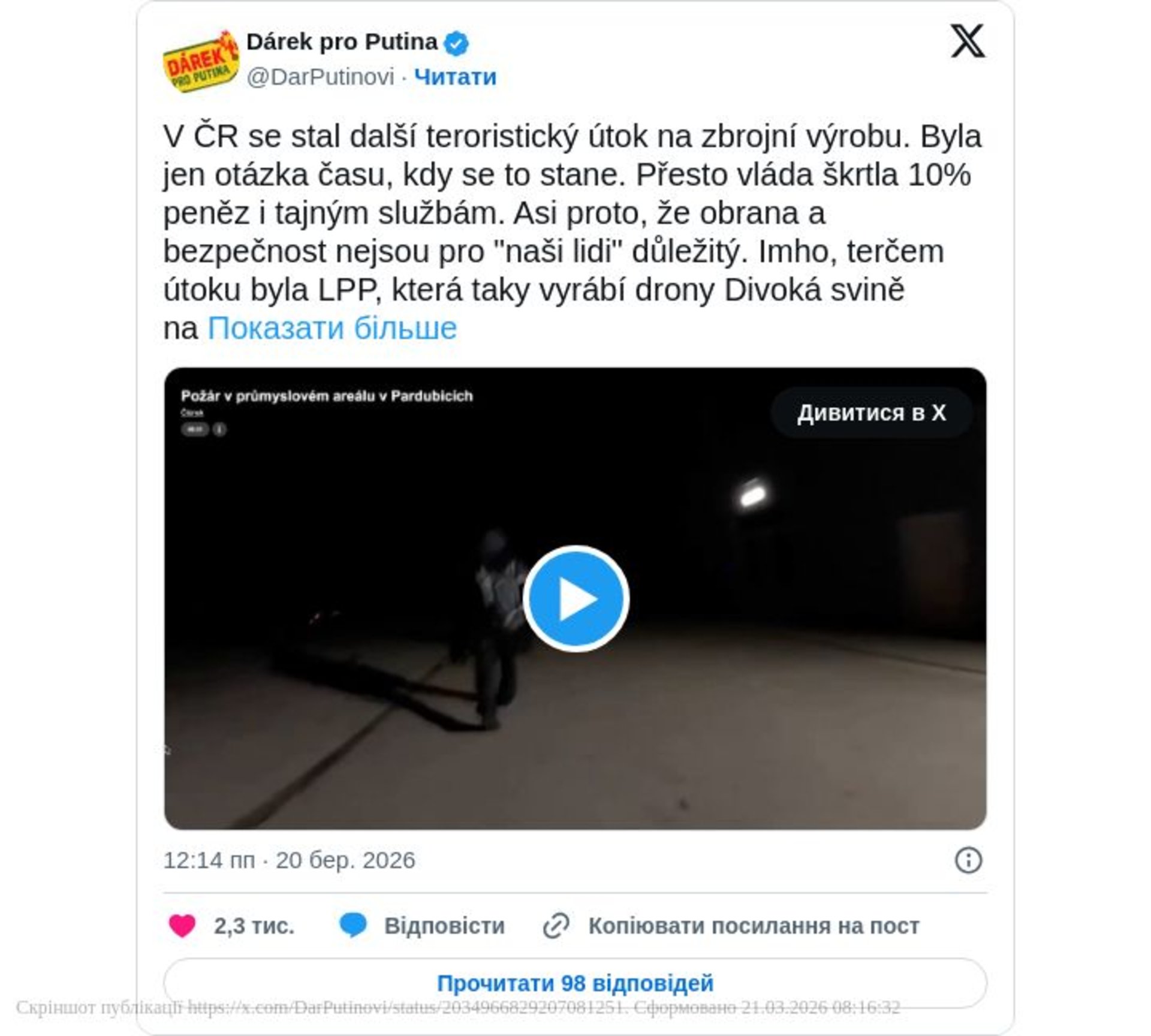Screen dimensions: 1151x1036
Task: Click Копіювати посилання на пост
Action: click(x=754, y=926)
